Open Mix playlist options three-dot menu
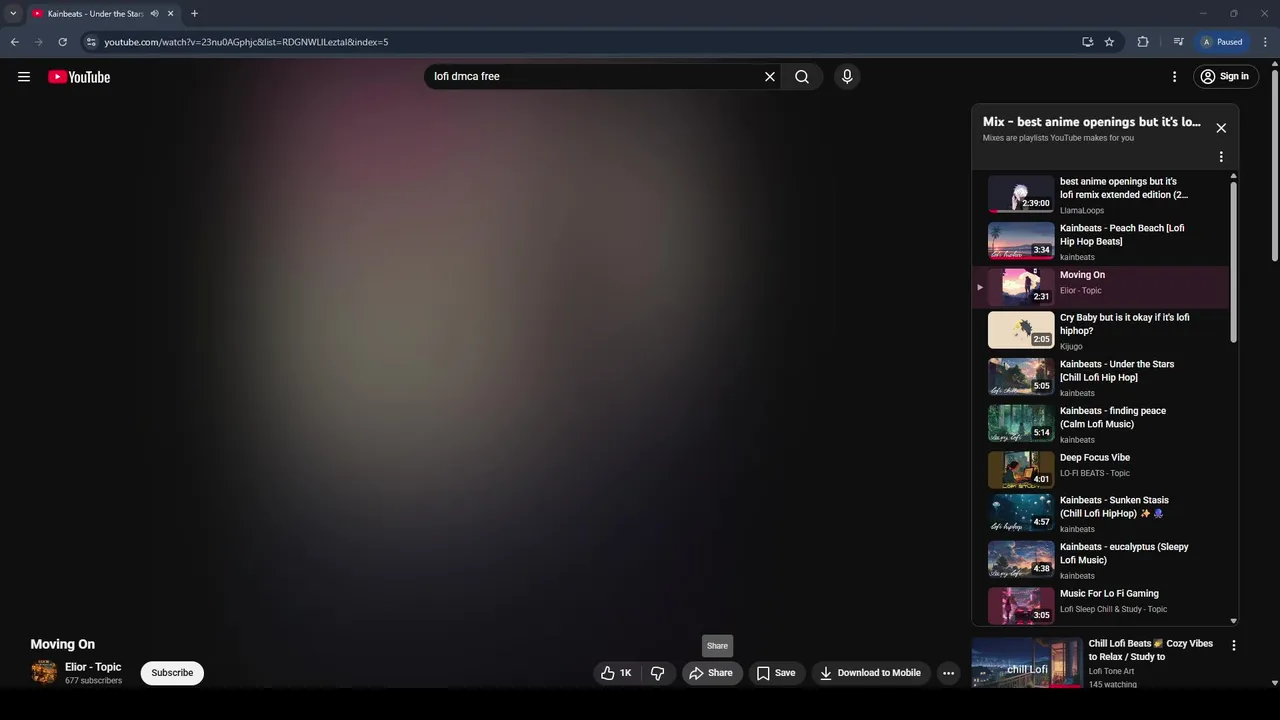Screen dimensions: 1280x720 (1221, 157)
